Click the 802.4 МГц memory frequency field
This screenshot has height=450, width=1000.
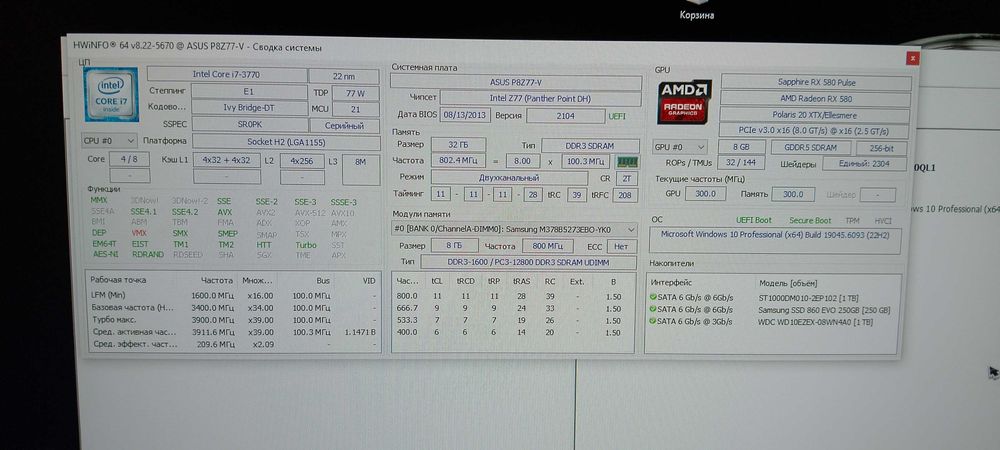coord(458,161)
